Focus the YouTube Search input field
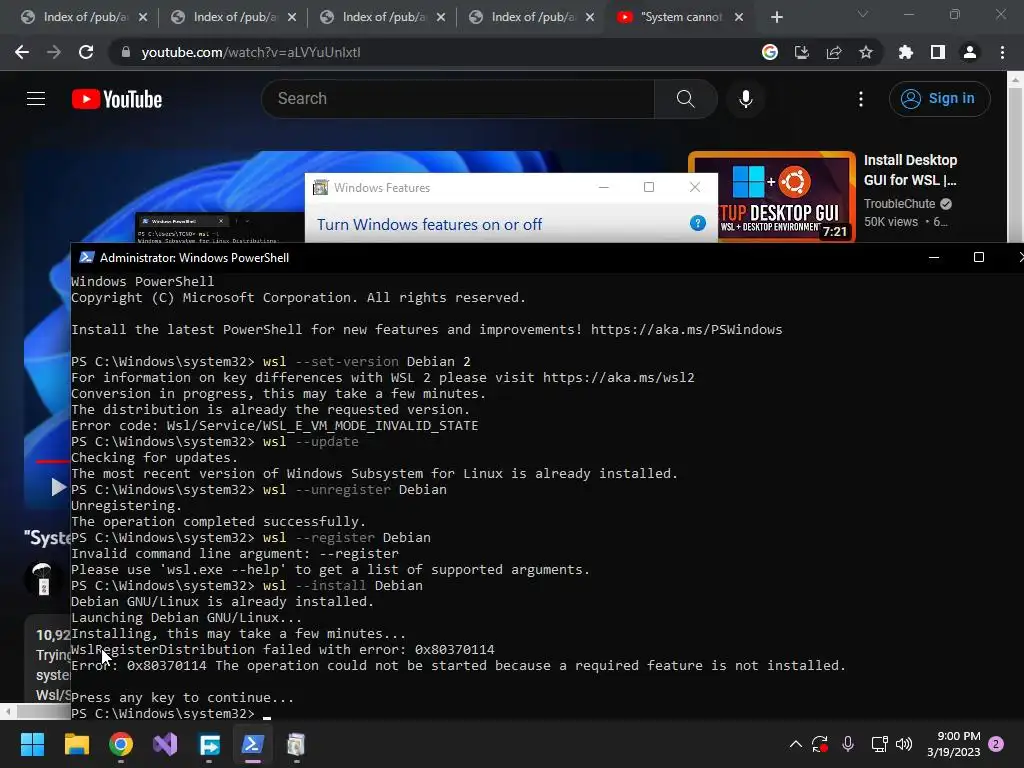 point(458,99)
